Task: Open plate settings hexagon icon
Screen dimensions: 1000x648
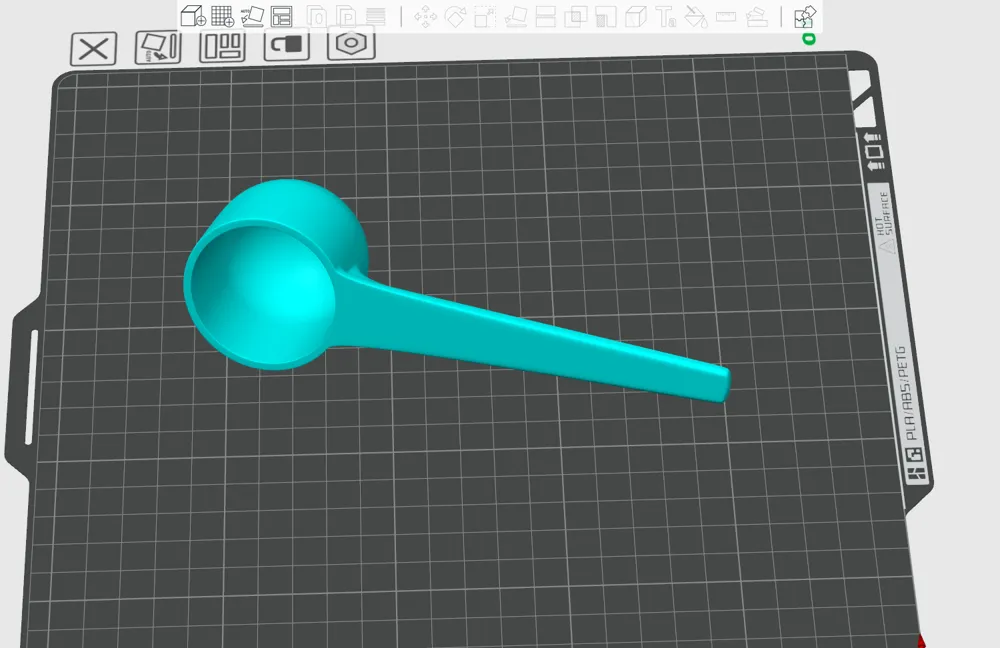Action: coord(351,44)
